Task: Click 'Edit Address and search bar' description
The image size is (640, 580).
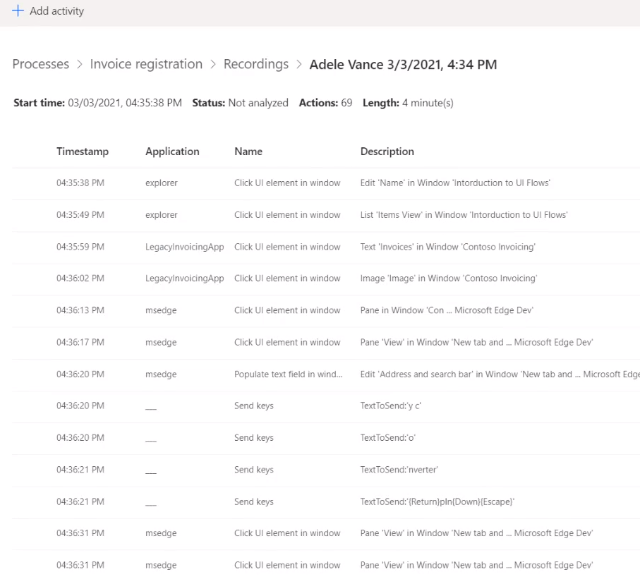Action: 500,374
